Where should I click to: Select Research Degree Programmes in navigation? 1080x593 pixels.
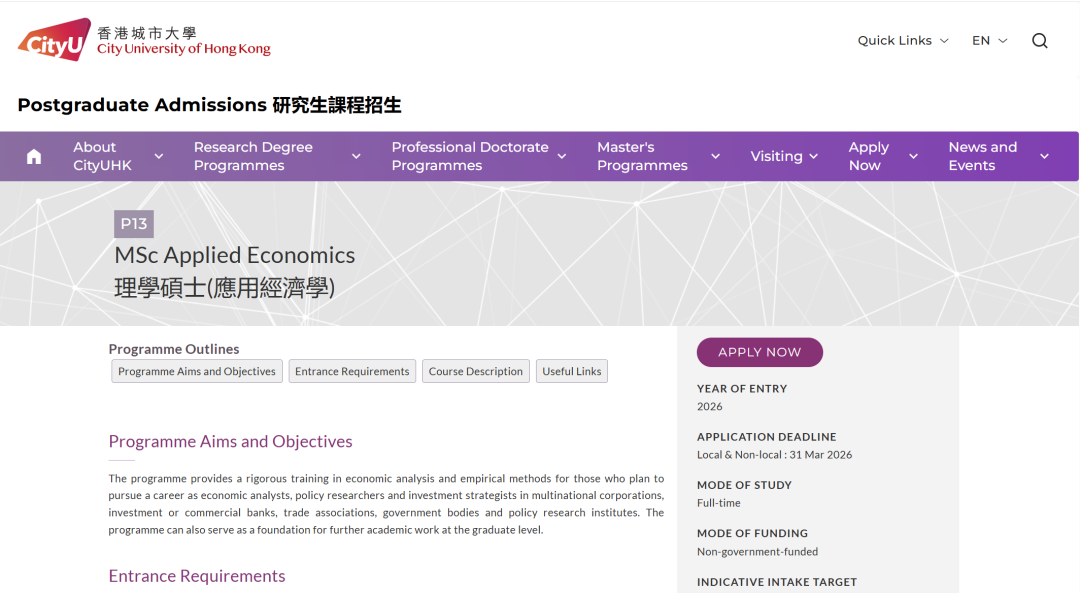[253, 156]
